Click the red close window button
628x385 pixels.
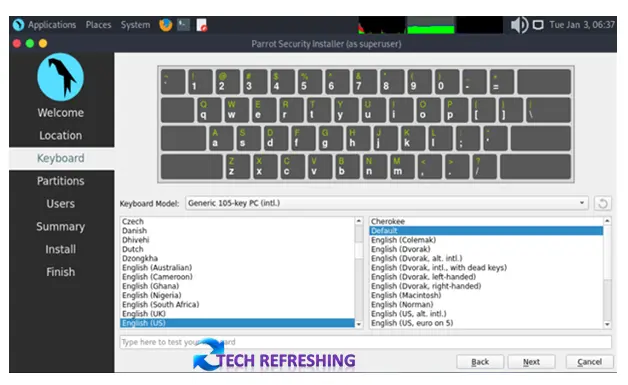tap(17, 43)
